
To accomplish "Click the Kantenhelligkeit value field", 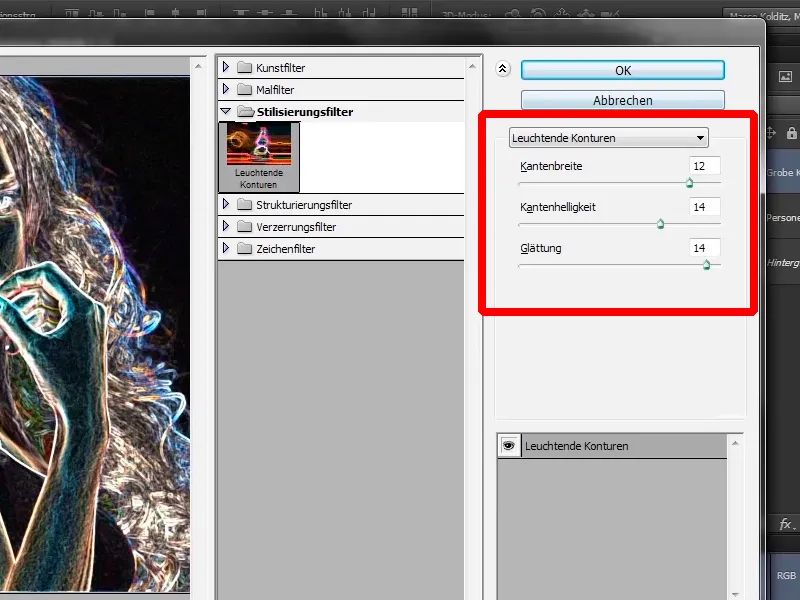I will [x=705, y=207].
